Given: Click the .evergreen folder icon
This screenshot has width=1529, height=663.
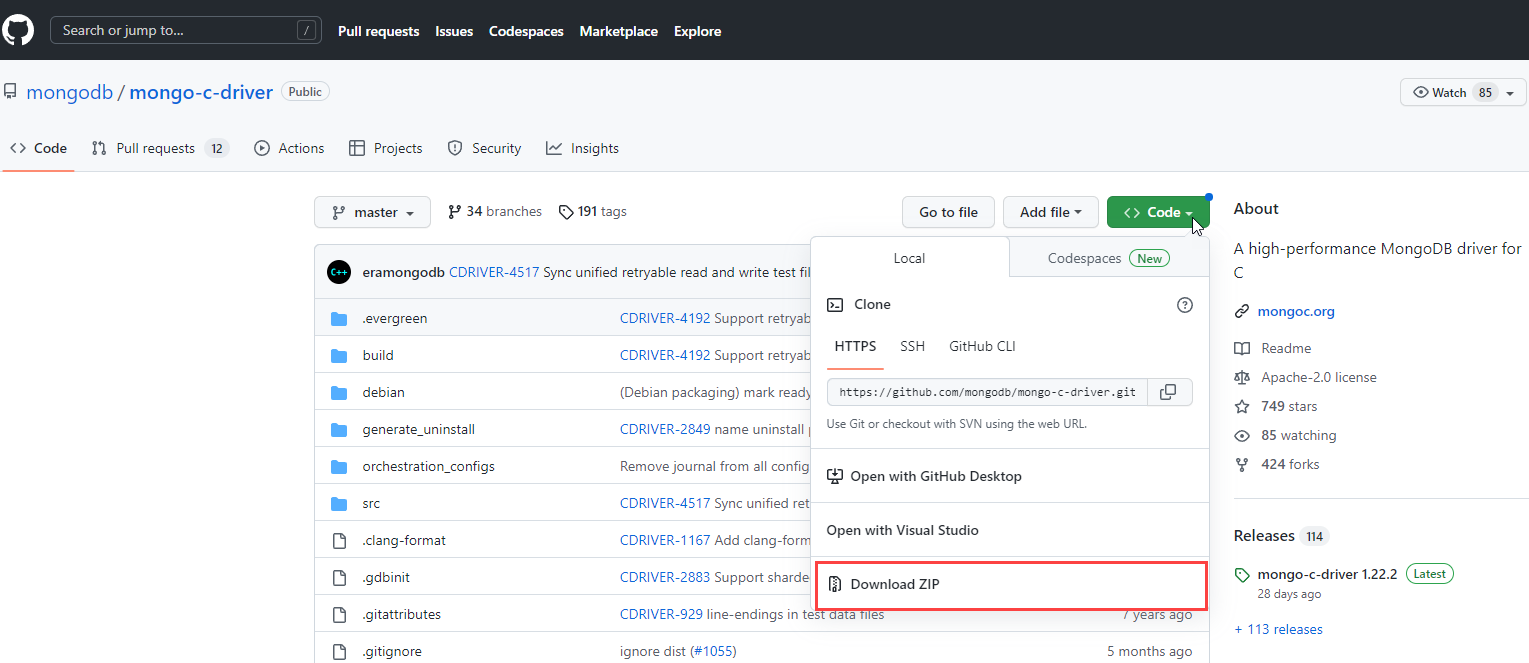Looking at the screenshot, I should coord(339,319).
